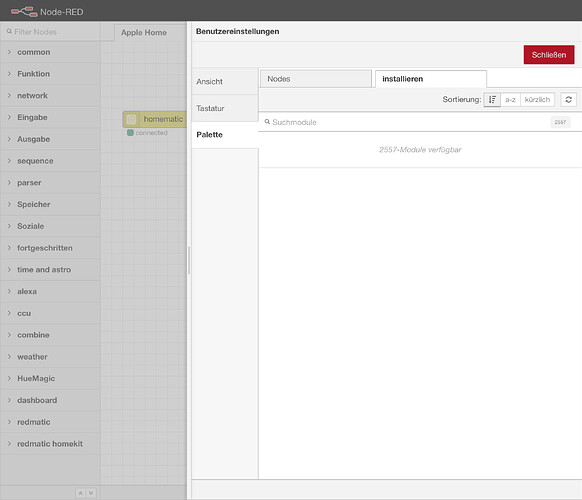The width and height of the screenshot is (582, 500).
Task: Expand all palette categories with down arrow
Action: pyautogui.click(x=91, y=493)
